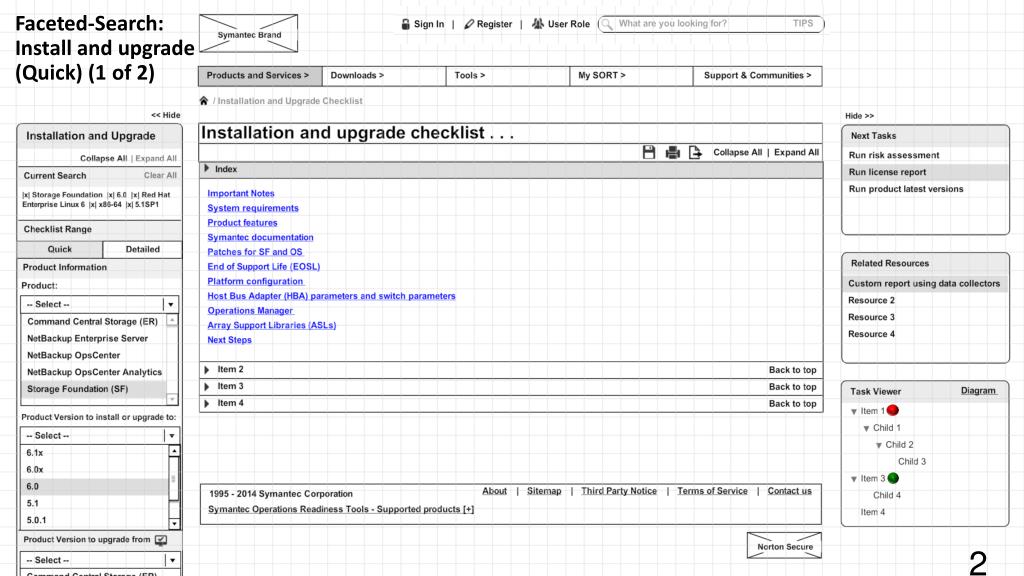Click the Norton Secure badge
This screenshot has width=1024, height=576.
(x=784, y=546)
